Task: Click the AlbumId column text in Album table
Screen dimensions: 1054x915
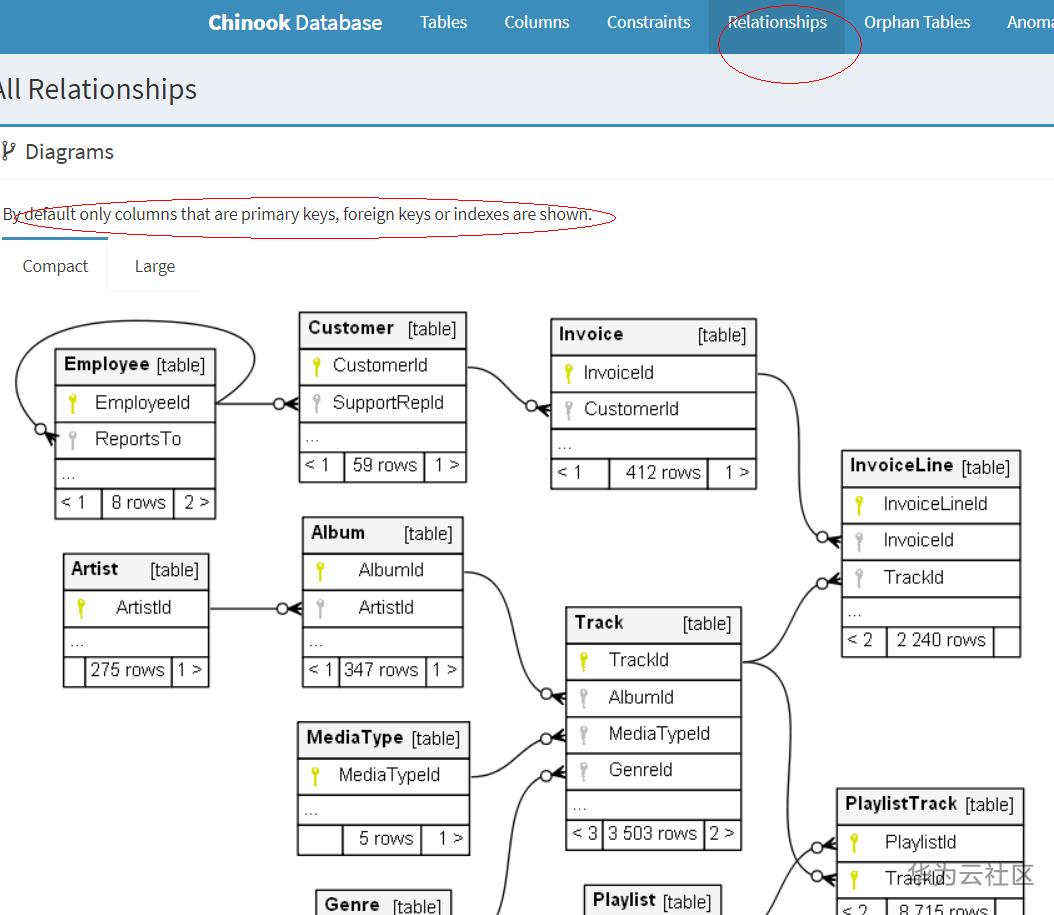Action: (391, 570)
